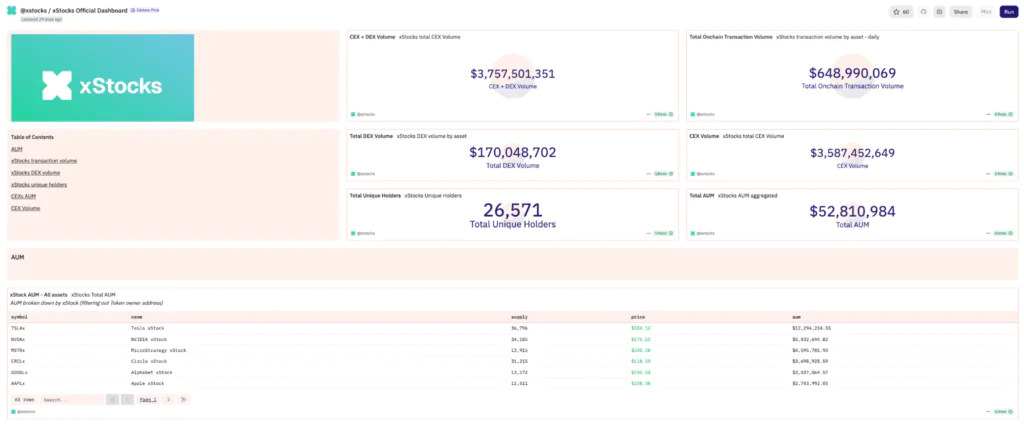Click the GitHub icon in header
This screenshot has width=1024, height=426.
[x=924, y=11]
